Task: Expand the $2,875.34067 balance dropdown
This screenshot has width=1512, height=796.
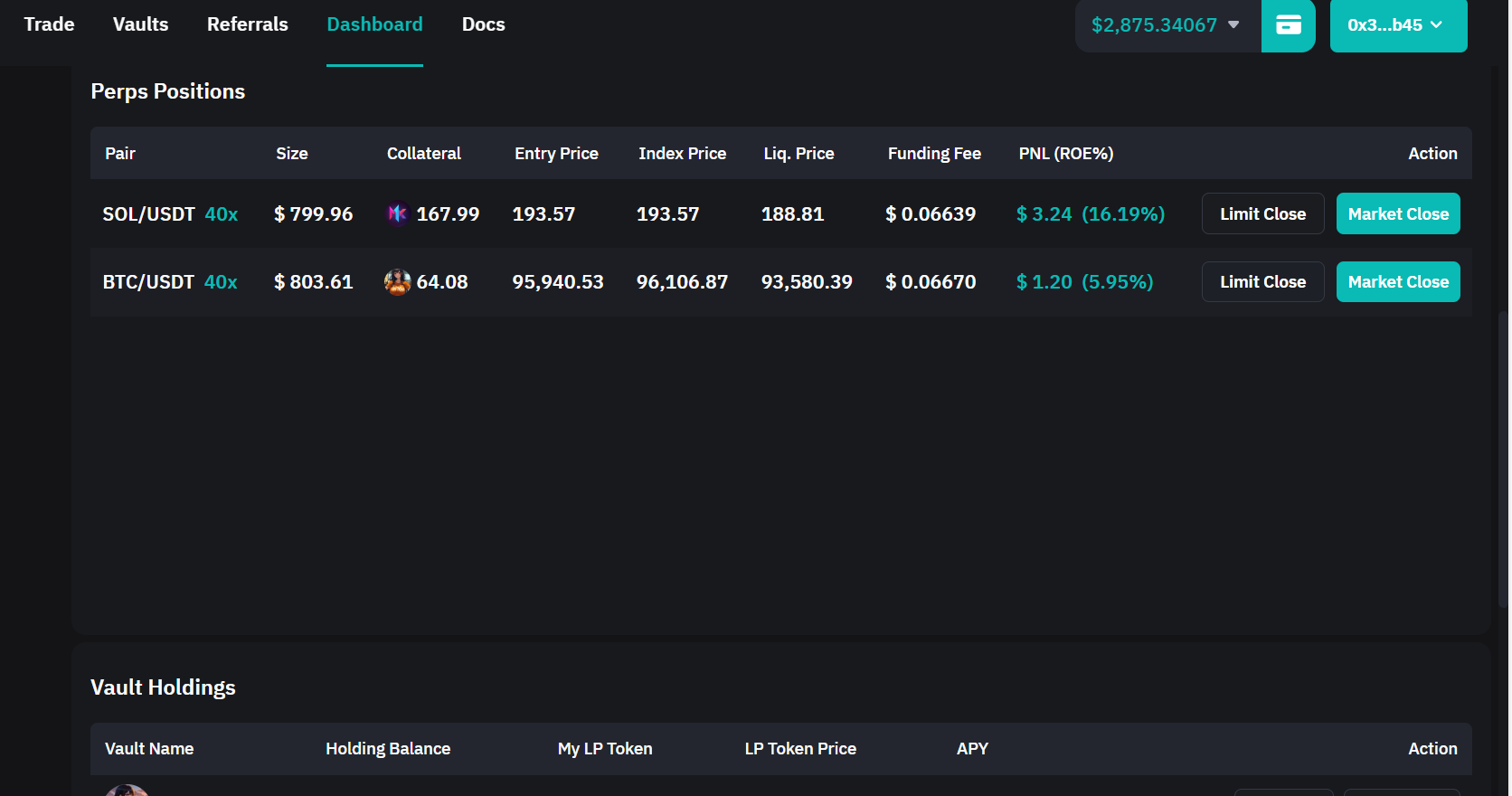Action: [1167, 25]
